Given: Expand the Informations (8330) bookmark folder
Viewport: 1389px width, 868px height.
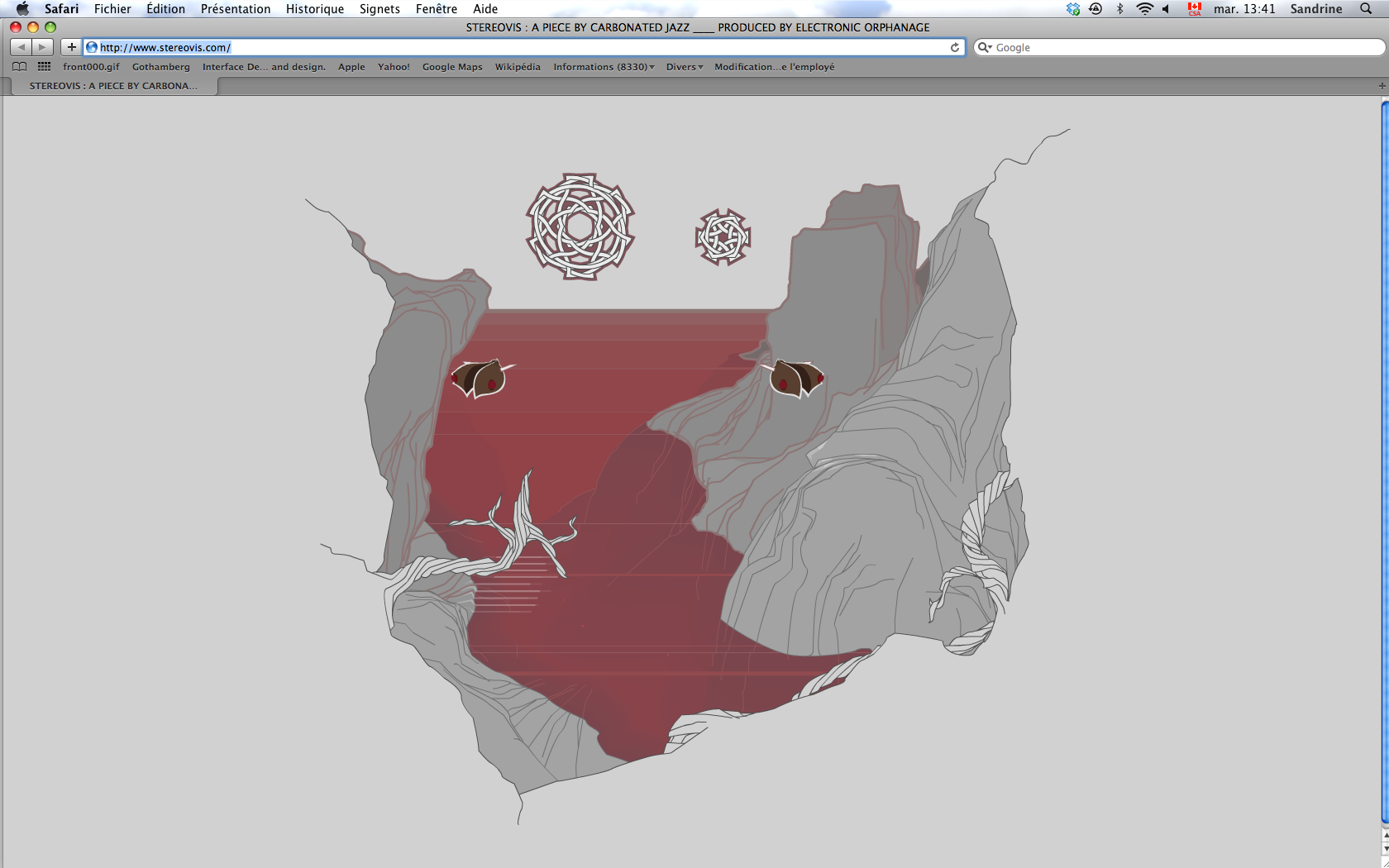Looking at the screenshot, I should point(604,67).
